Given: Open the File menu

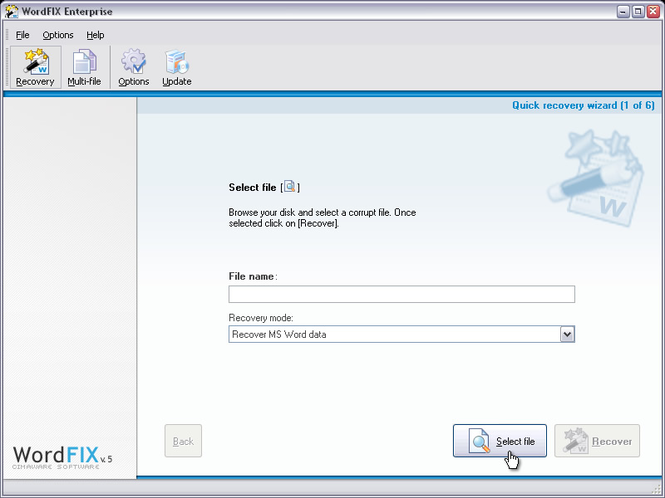Looking at the screenshot, I should (x=22, y=35).
